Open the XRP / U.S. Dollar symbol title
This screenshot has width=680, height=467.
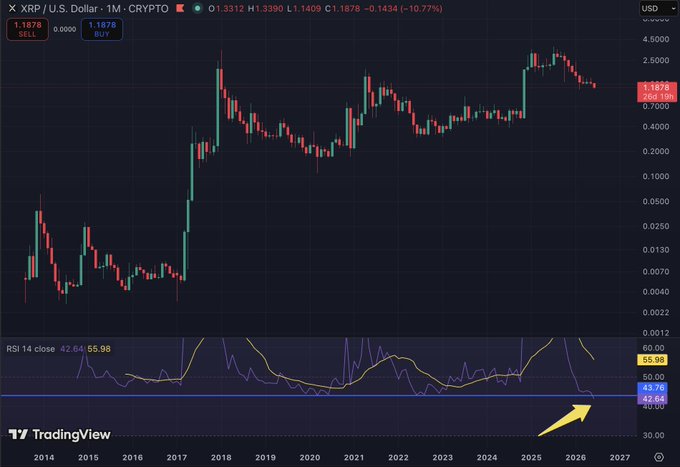point(94,8)
